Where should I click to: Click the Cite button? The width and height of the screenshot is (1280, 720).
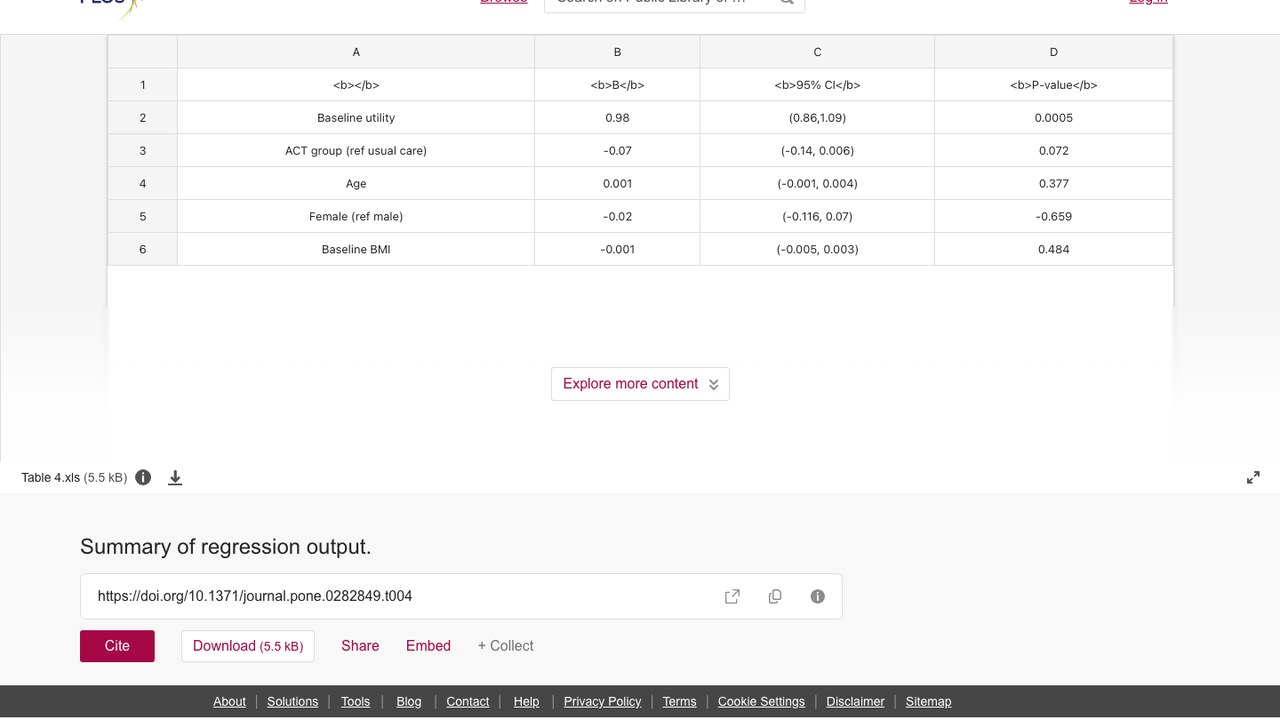[117, 646]
